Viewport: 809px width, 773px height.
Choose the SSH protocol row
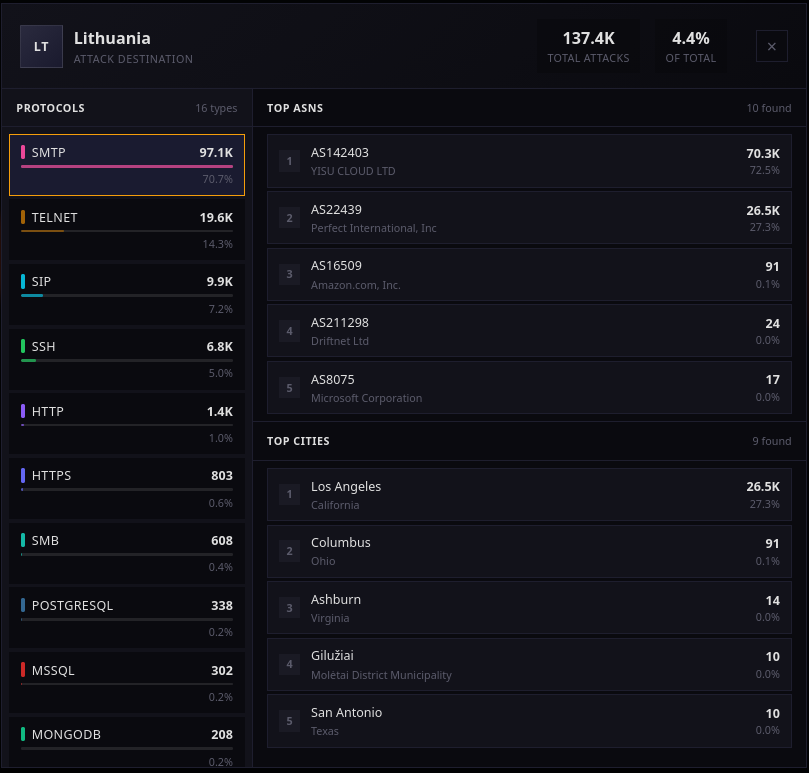127,358
